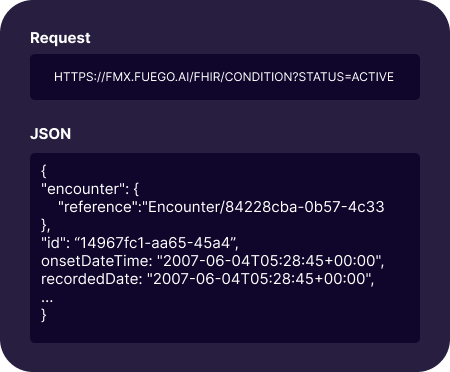Viewport: 450px width, 372px height.
Task: Click the request URL field
Action: click(225, 77)
